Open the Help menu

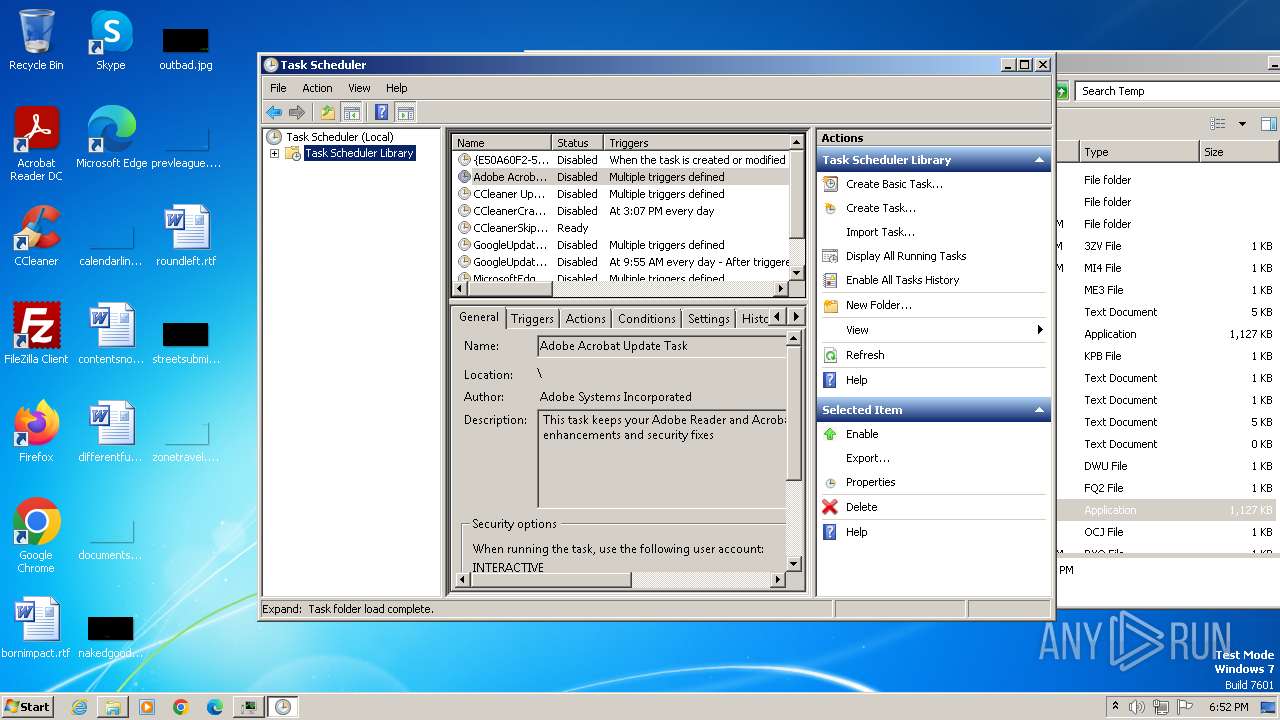[x=397, y=88]
